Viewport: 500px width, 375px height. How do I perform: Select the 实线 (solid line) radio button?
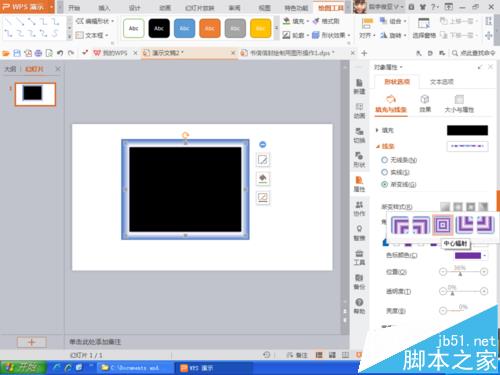(x=384, y=172)
